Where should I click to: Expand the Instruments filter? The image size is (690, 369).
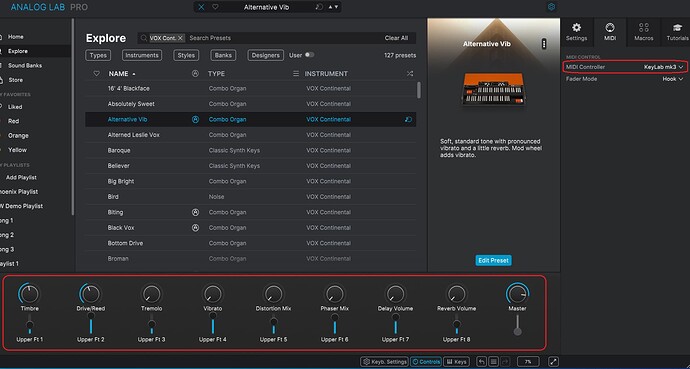click(x=142, y=55)
